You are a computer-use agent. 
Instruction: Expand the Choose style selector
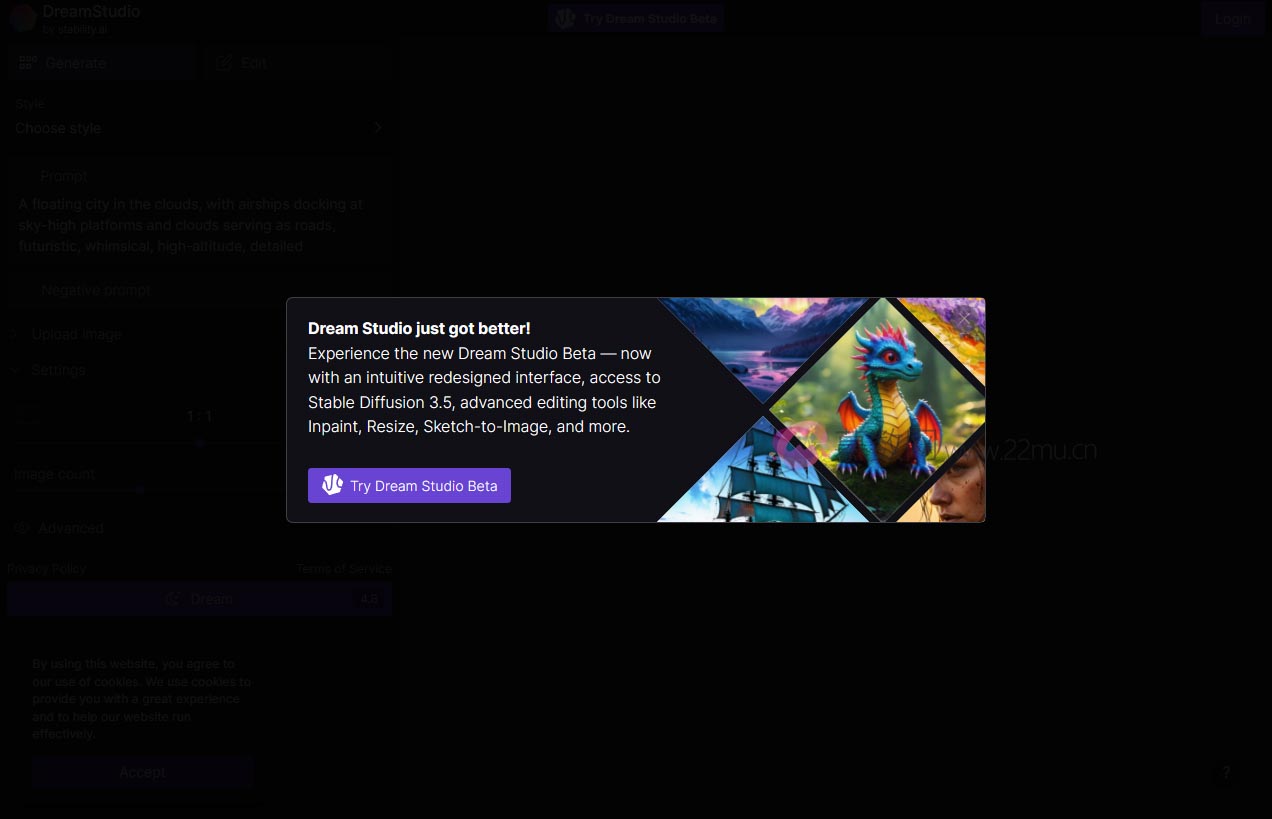click(x=198, y=128)
